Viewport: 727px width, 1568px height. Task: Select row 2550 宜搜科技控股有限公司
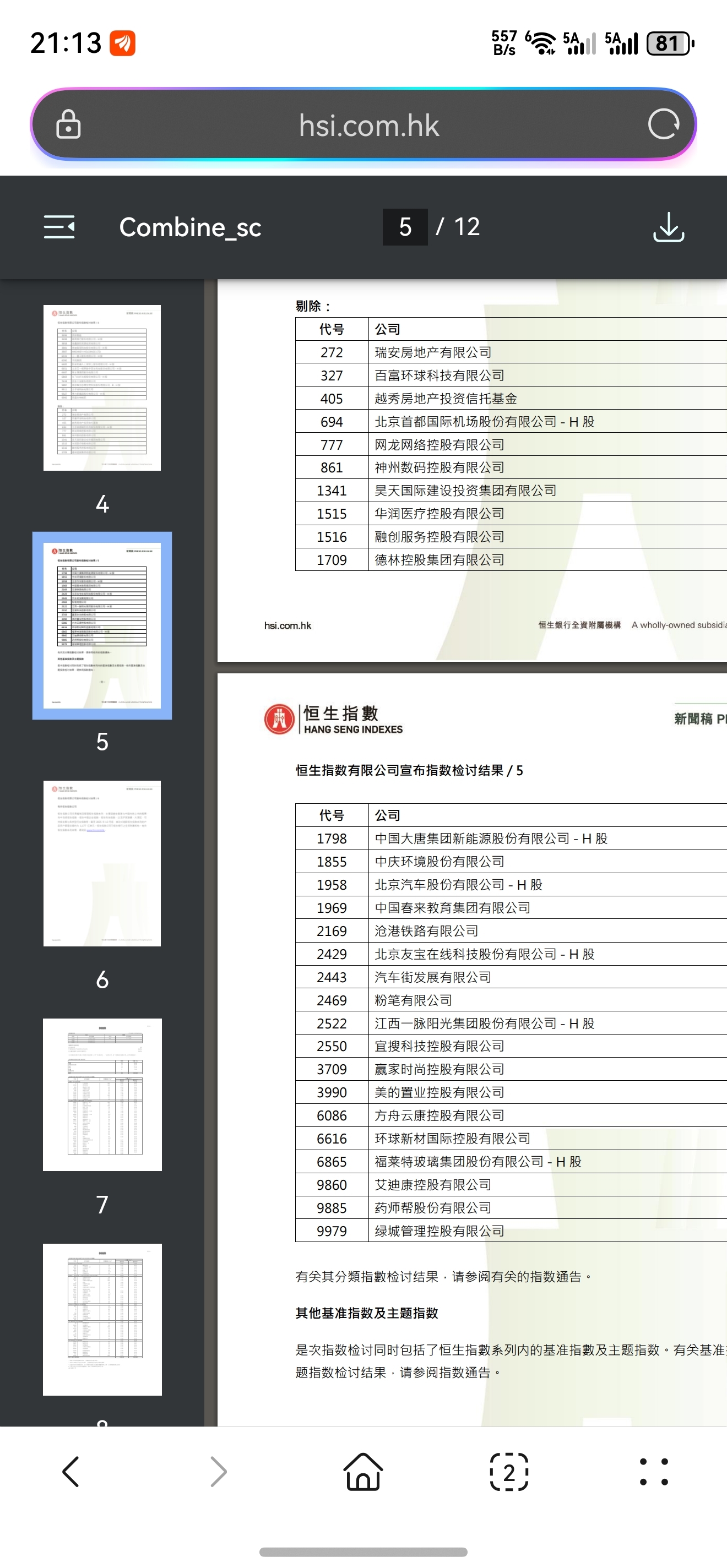point(511,1047)
